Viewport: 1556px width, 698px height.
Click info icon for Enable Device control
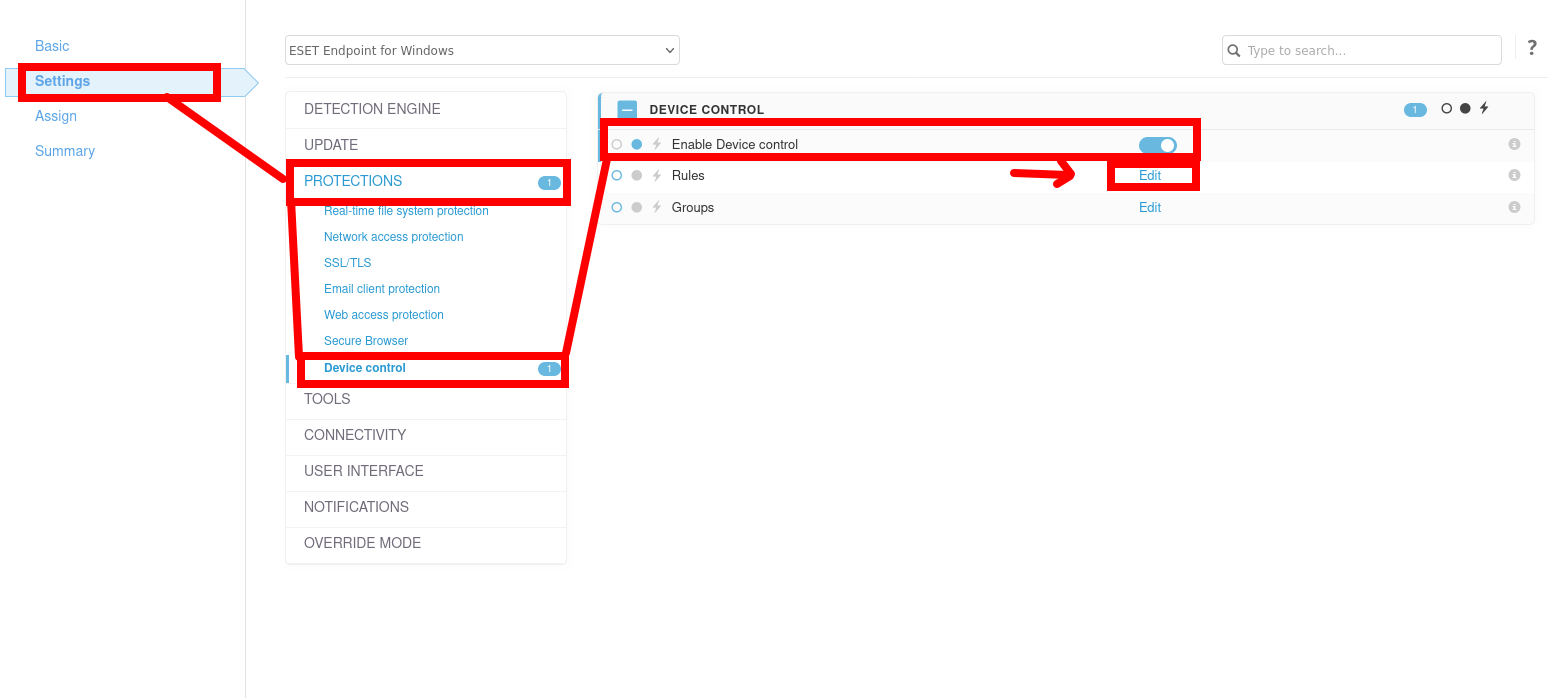(x=1514, y=144)
